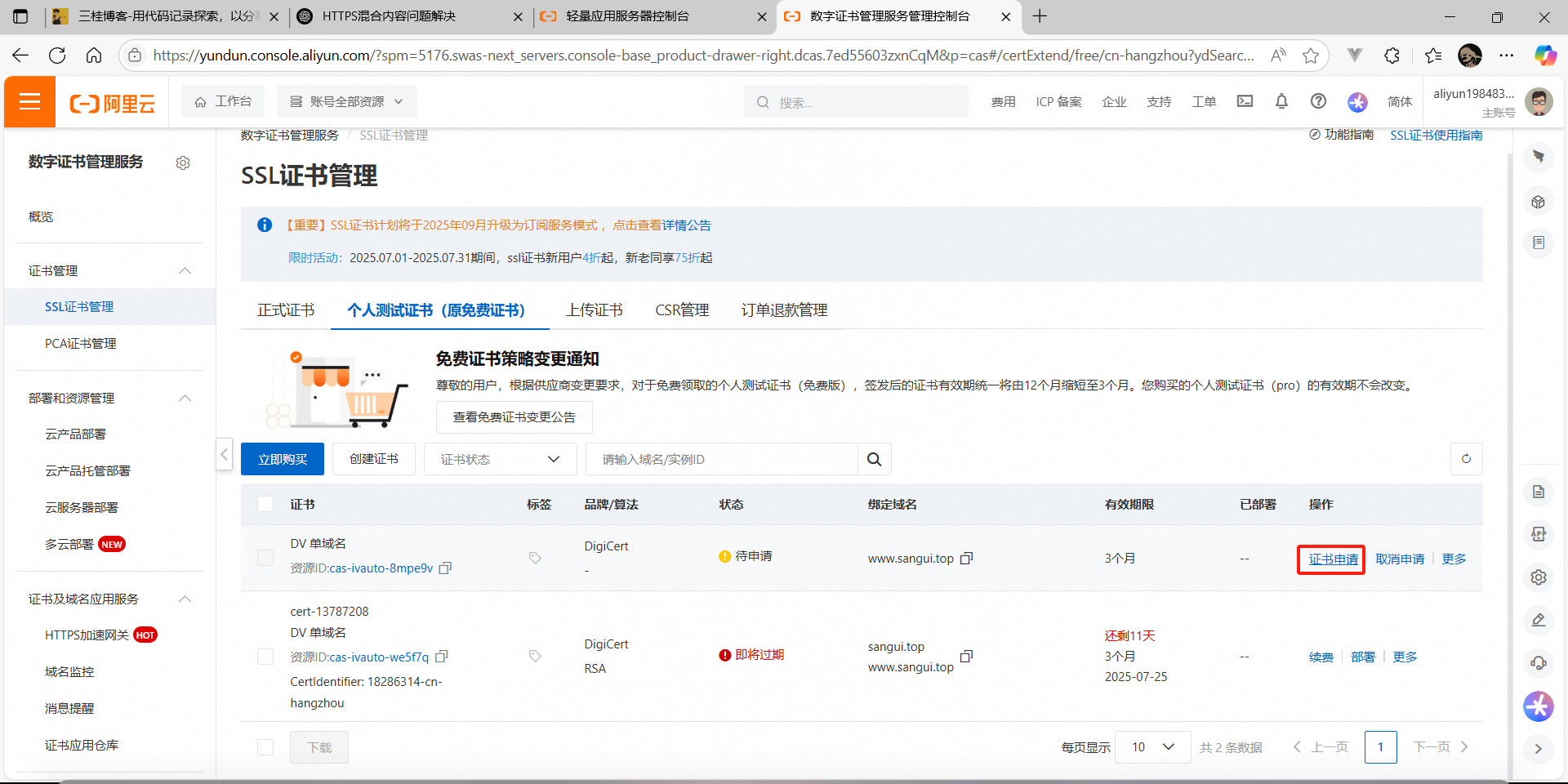Collapse the 部署和资源管理 sidebar section

pos(185,398)
